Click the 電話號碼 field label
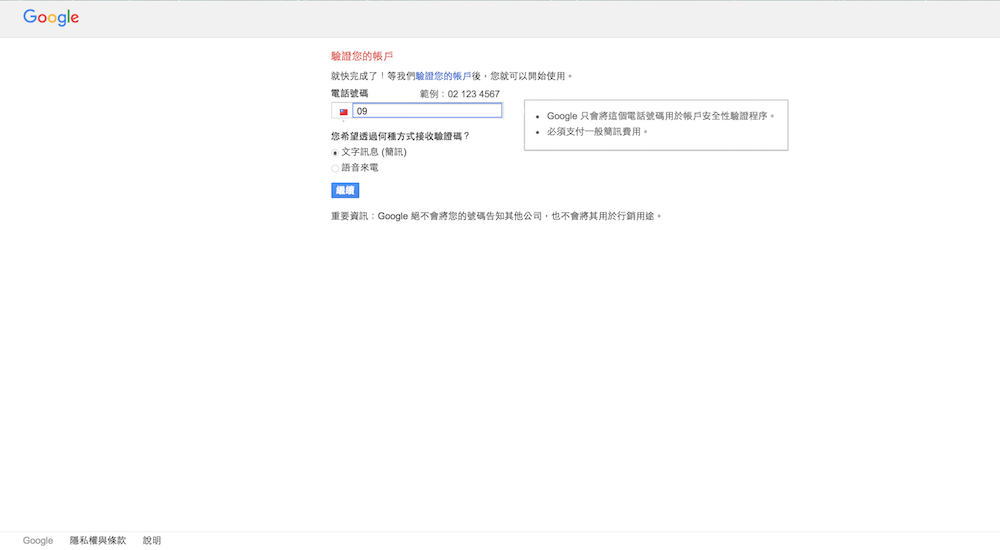 [349, 93]
